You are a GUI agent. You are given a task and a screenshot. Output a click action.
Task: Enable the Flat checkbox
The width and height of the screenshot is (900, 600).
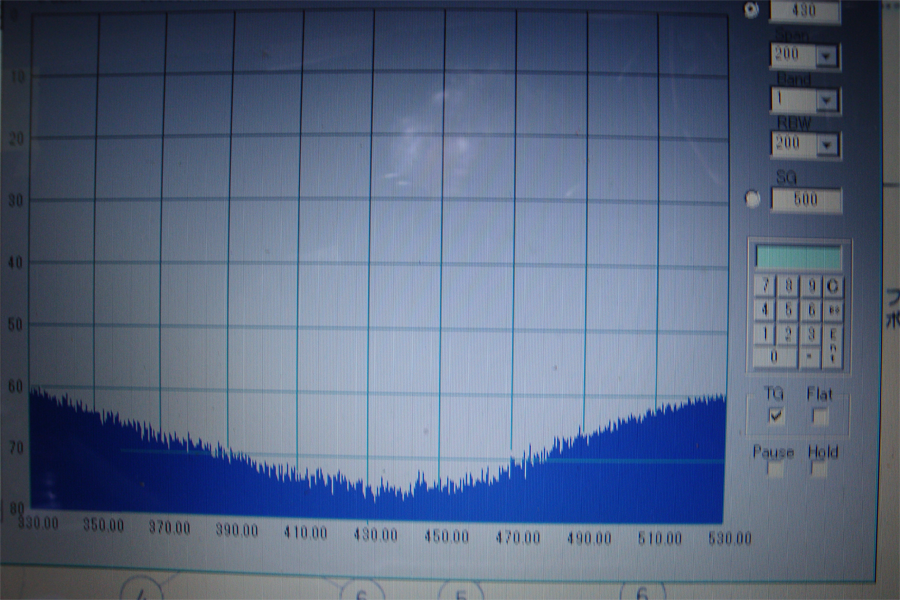click(x=820, y=416)
